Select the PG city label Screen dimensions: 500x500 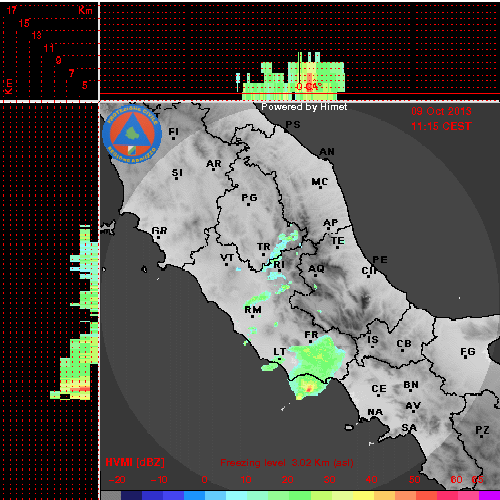click(249, 198)
